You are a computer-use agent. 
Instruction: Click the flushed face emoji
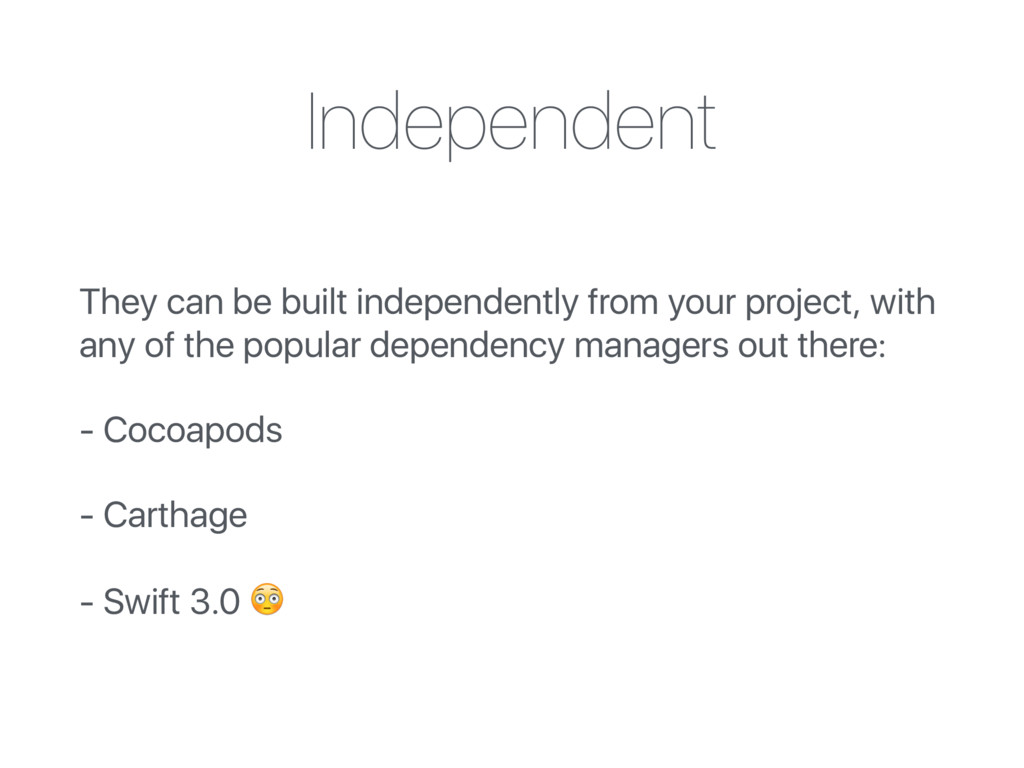point(268,600)
